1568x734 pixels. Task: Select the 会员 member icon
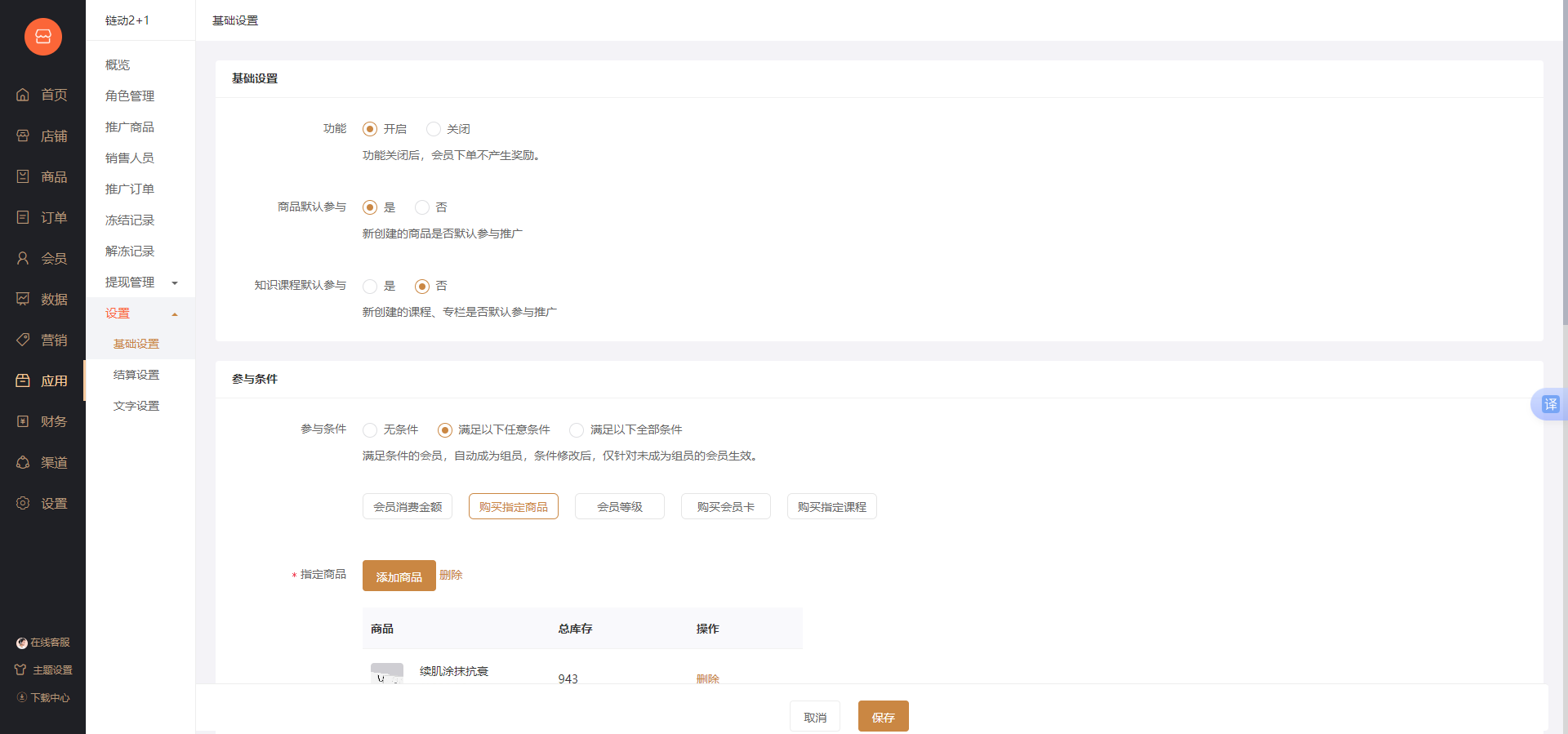[x=23, y=258]
